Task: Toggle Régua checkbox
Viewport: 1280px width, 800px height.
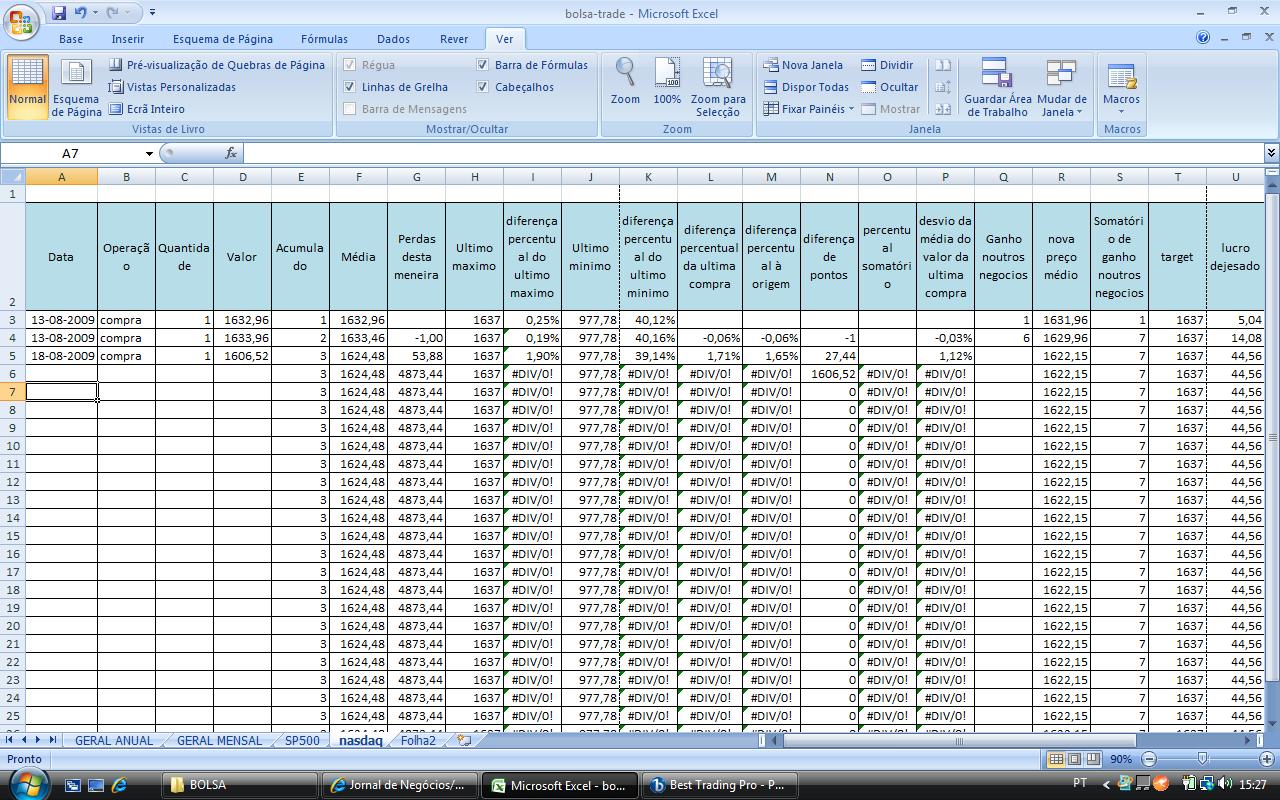Action: coord(349,65)
